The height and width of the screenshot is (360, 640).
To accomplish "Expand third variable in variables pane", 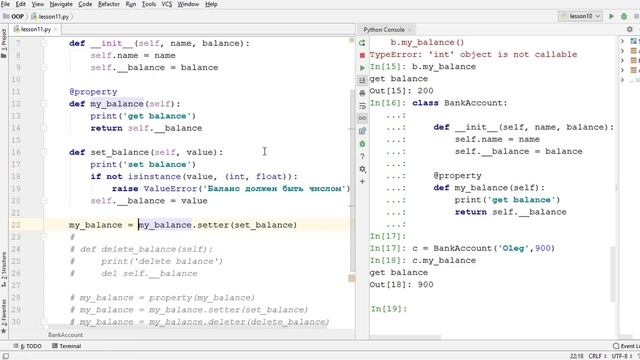I will tap(622, 60).
